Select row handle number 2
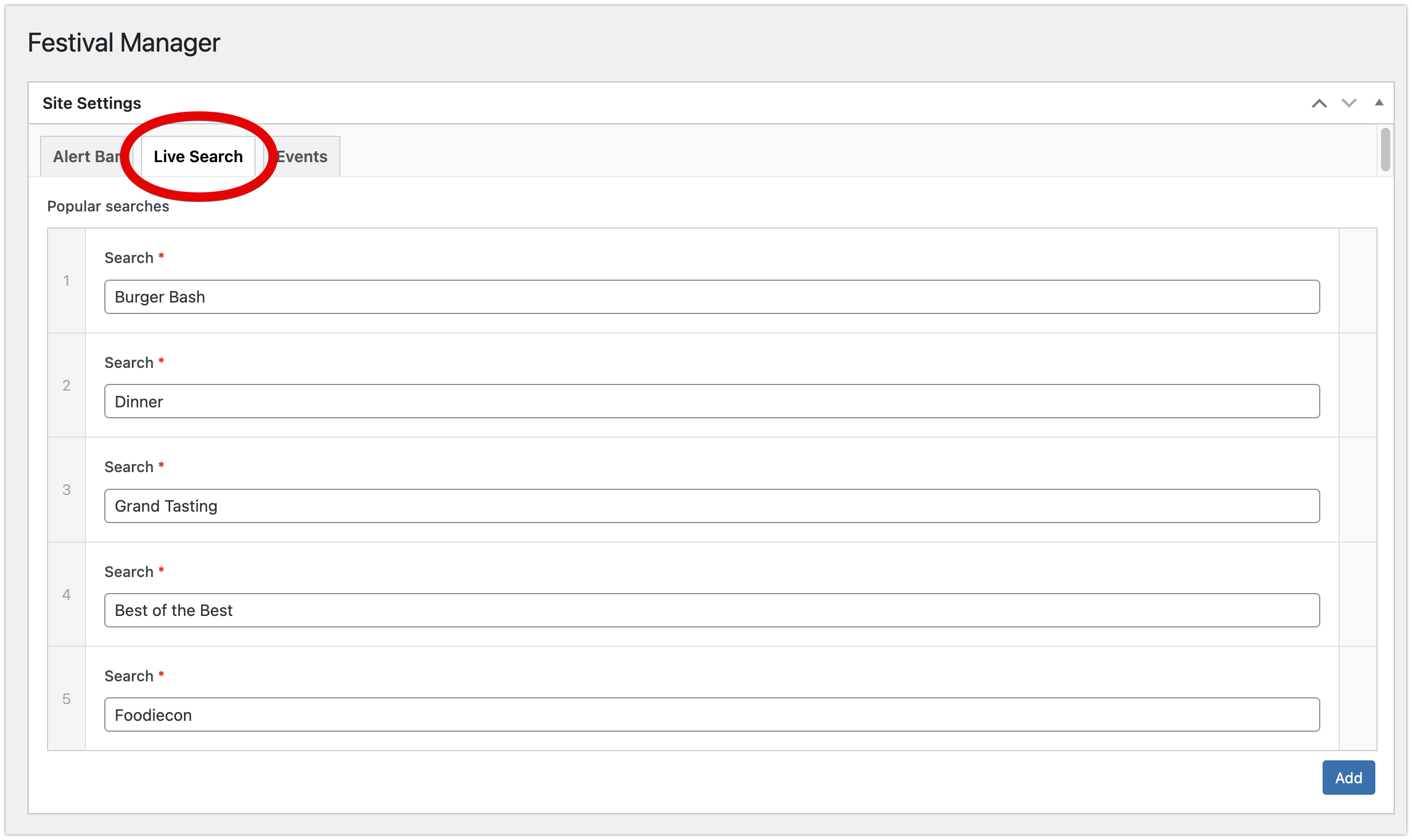Viewport: 1412px width, 840px height. 66,386
